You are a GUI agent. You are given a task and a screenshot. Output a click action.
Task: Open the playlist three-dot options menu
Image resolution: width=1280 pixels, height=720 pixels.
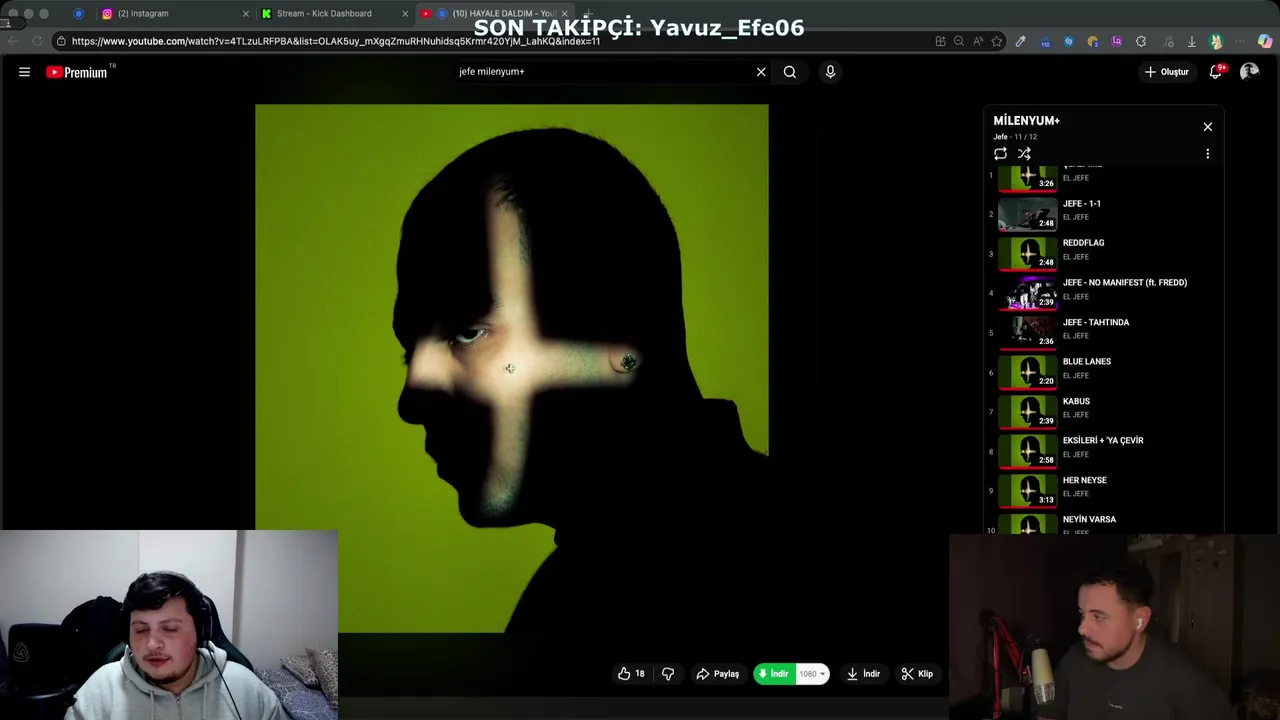[x=1207, y=154]
